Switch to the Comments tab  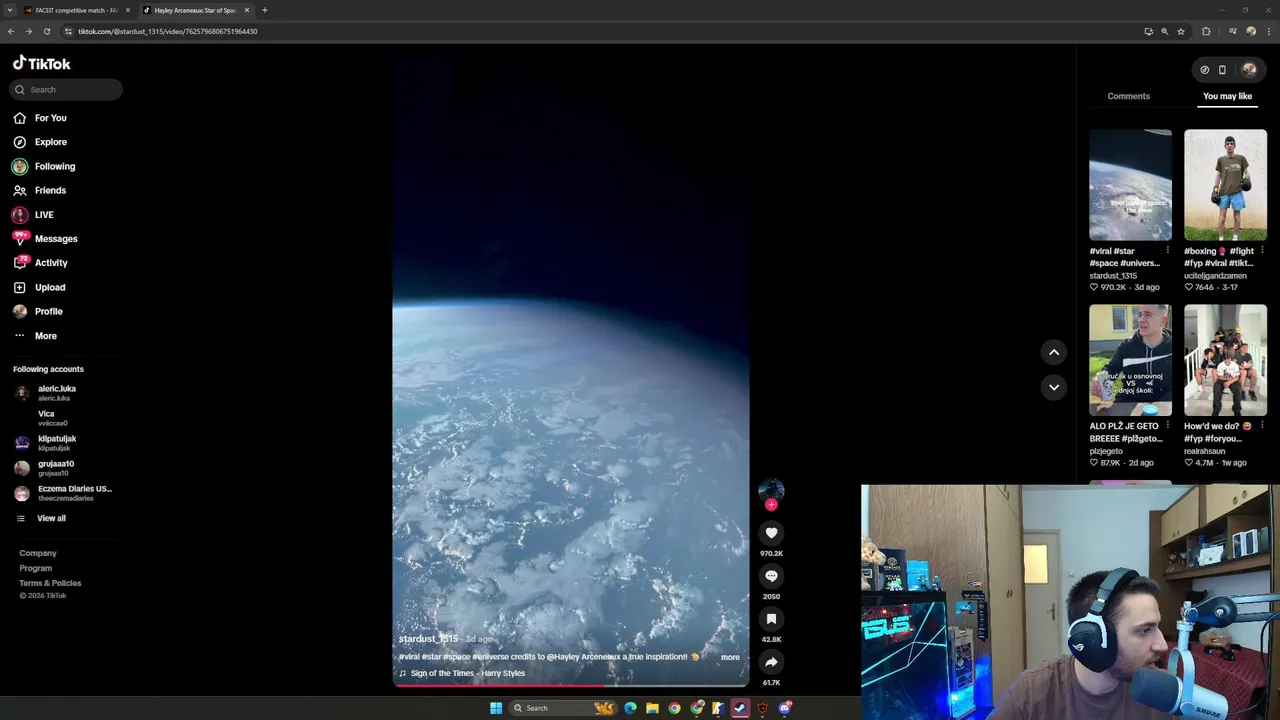pyautogui.click(x=1128, y=96)
